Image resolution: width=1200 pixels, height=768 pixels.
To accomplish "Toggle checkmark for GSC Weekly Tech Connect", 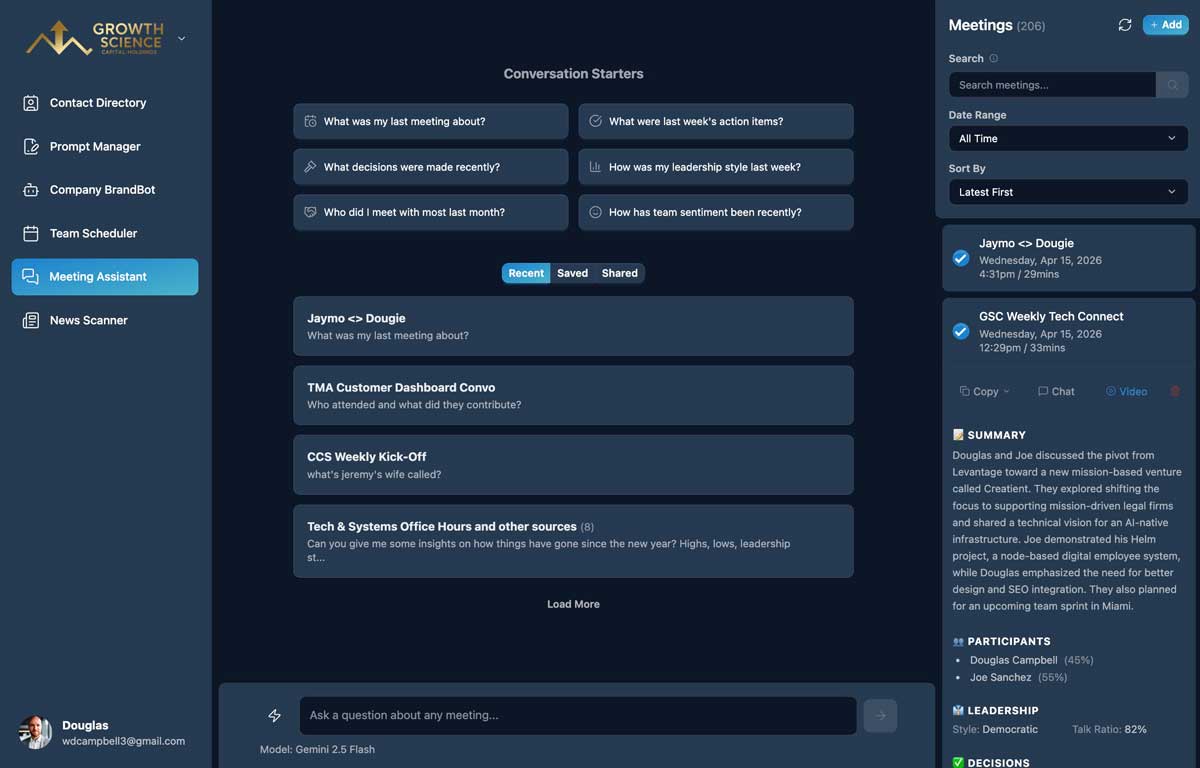I will (961, 331).
